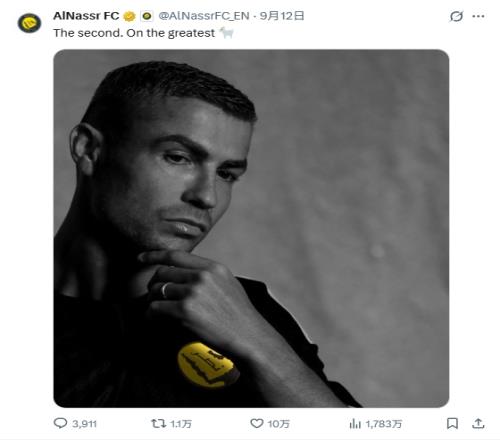Bookmark this post
Image resolution: width=500 pixels, height=440 pixels.
click(452, 423)
